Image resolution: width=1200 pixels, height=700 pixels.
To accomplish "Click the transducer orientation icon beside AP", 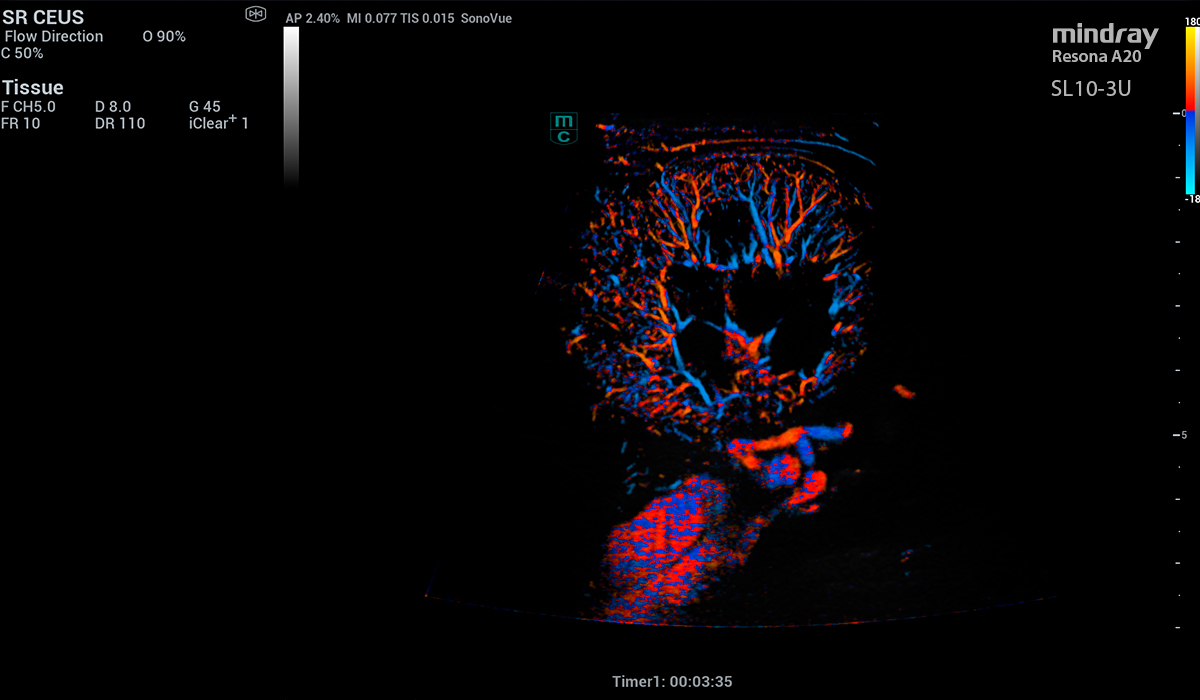I will 255,14.
